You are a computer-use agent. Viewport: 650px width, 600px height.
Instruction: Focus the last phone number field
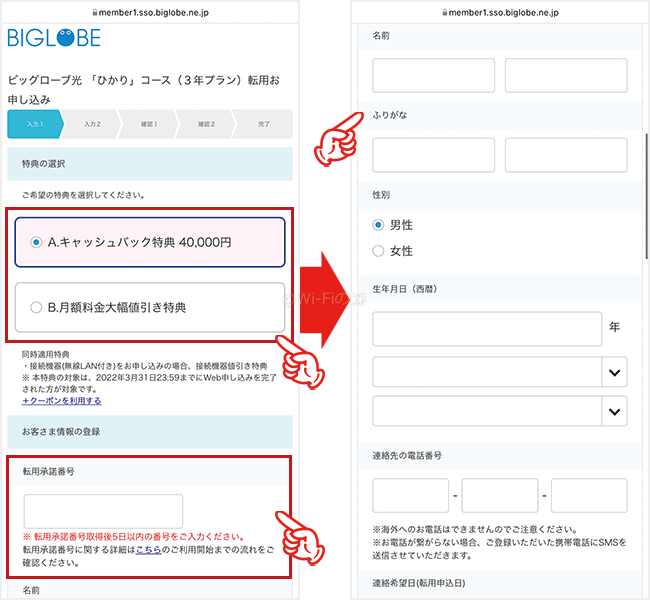coord(589,495)
